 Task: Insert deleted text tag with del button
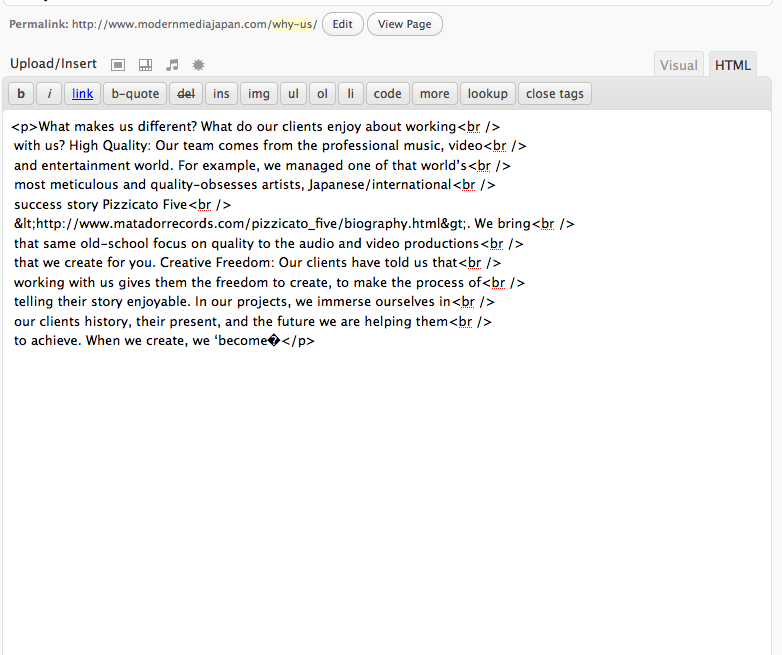[x=186, y=94]
